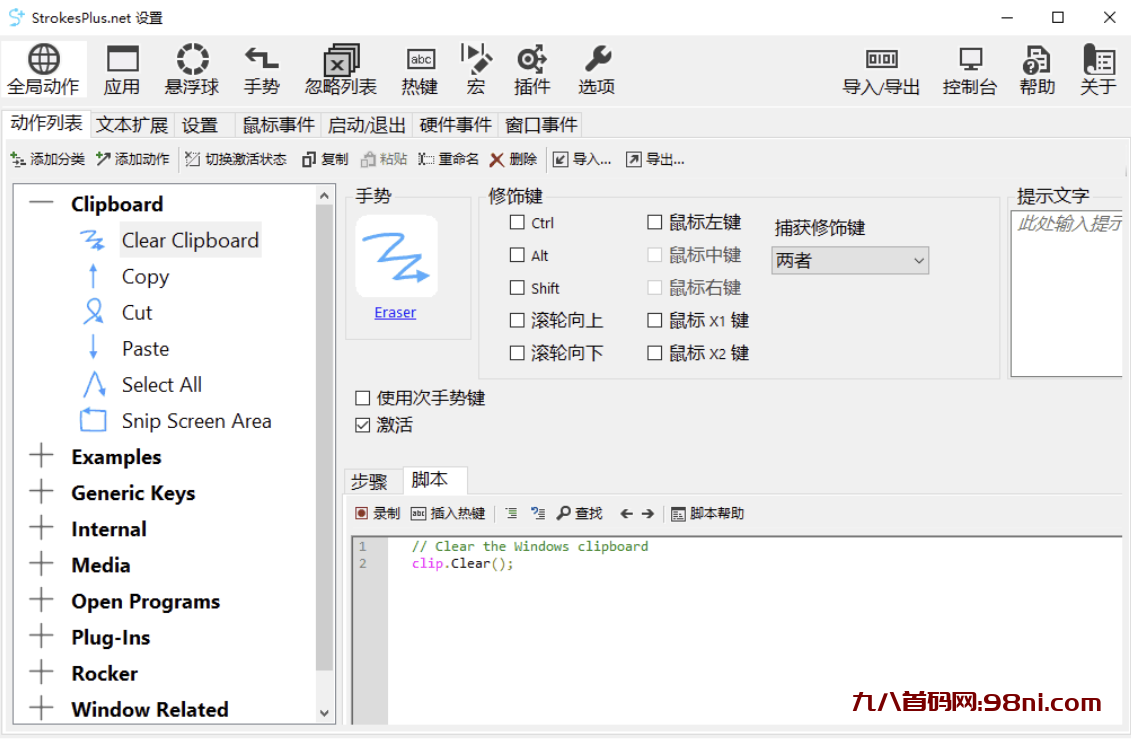Expand the Examples category

coord(41,456)
